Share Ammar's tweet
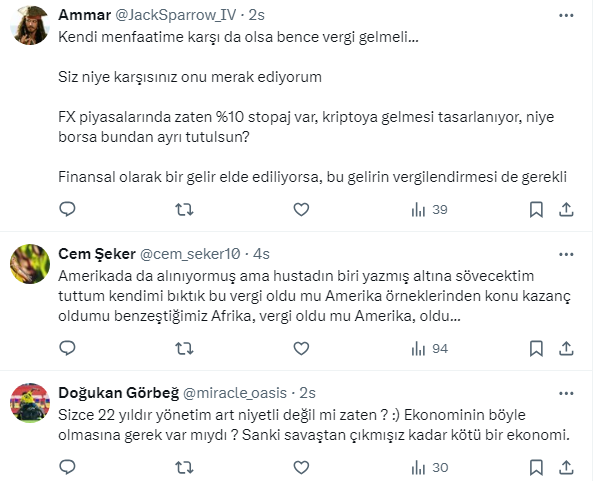This screenshot has height=481, width=608. 566,210
